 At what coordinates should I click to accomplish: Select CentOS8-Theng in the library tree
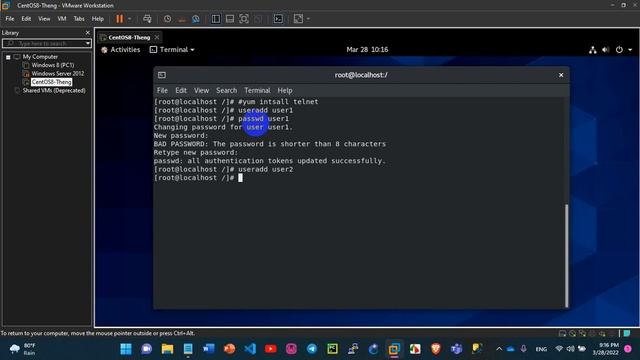pyautogui.click(x=51, y=82)
